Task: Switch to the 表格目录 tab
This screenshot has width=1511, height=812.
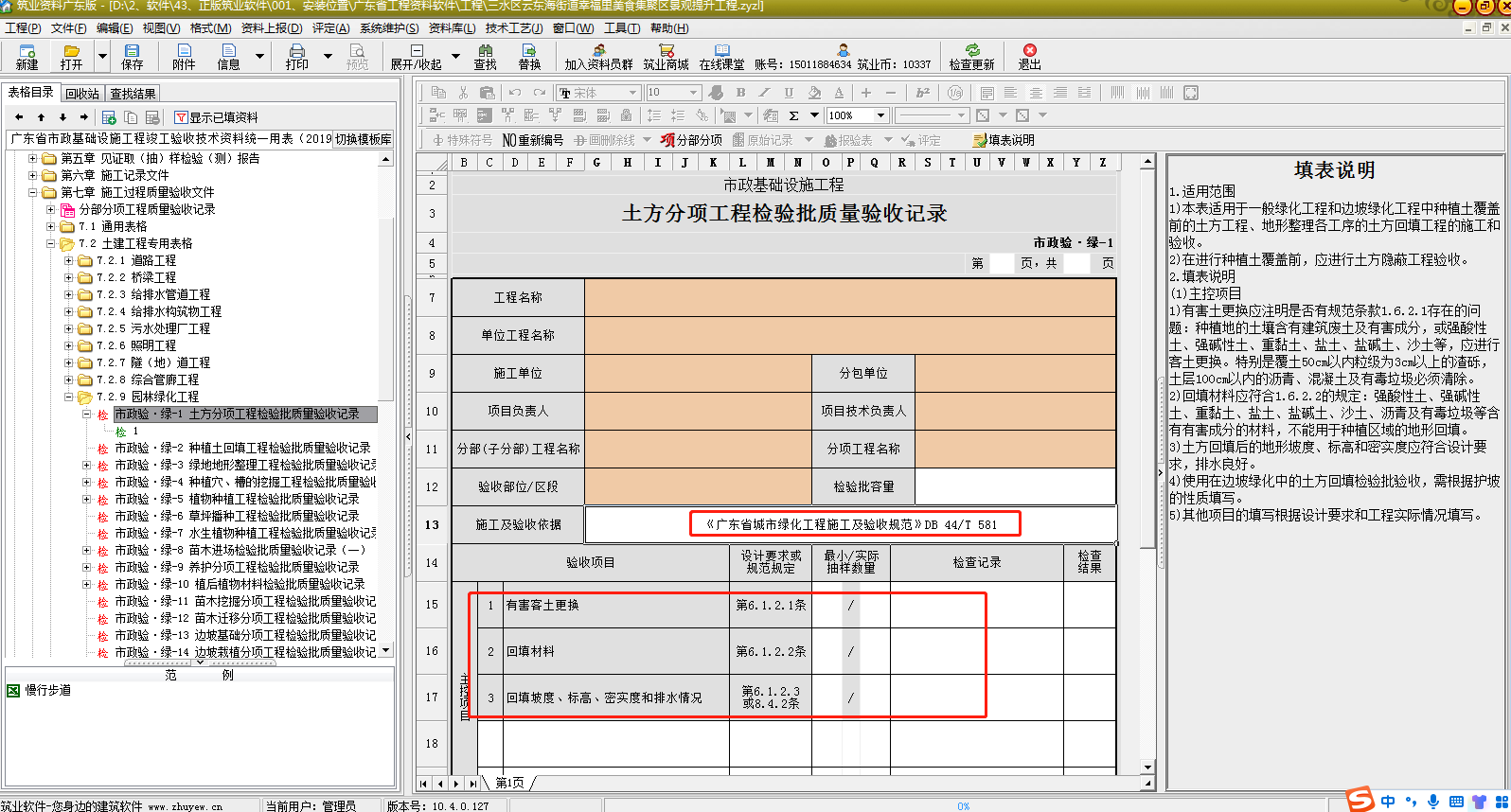Action: point(31,92)
